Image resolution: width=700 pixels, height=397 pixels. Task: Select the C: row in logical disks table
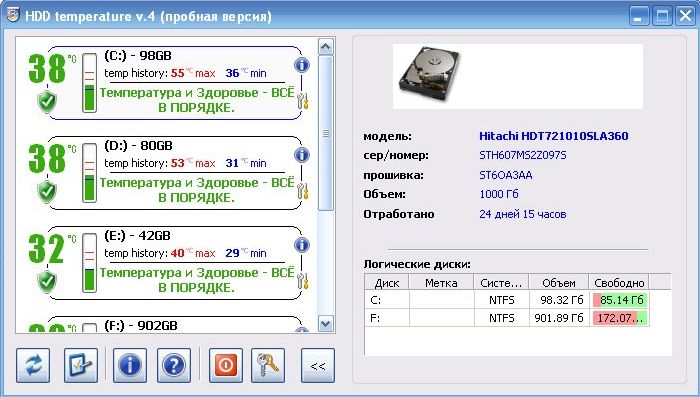[507, 300]
